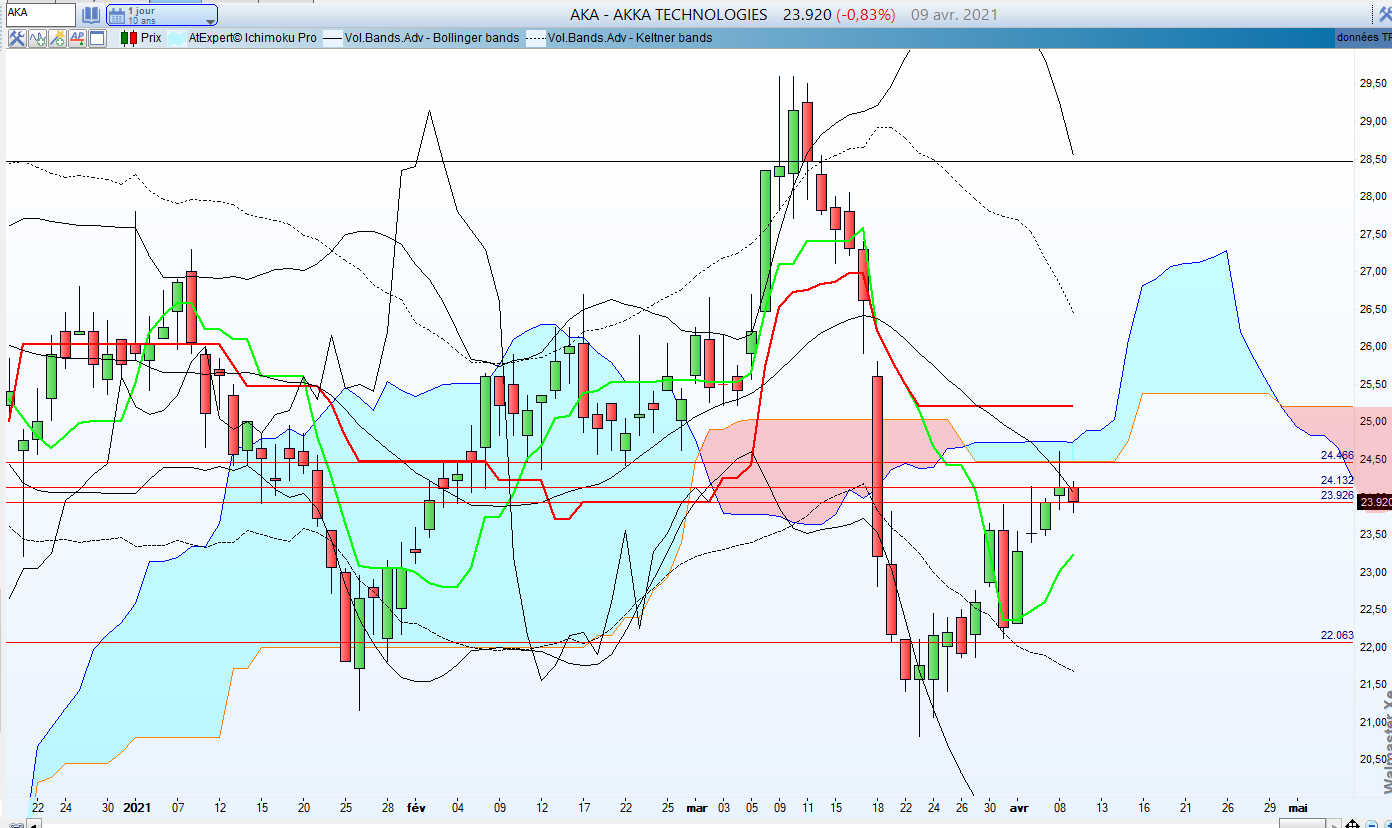
Task: Click the horizontal scrollbar thumb at bottom-right
Action: (1302, 823)
